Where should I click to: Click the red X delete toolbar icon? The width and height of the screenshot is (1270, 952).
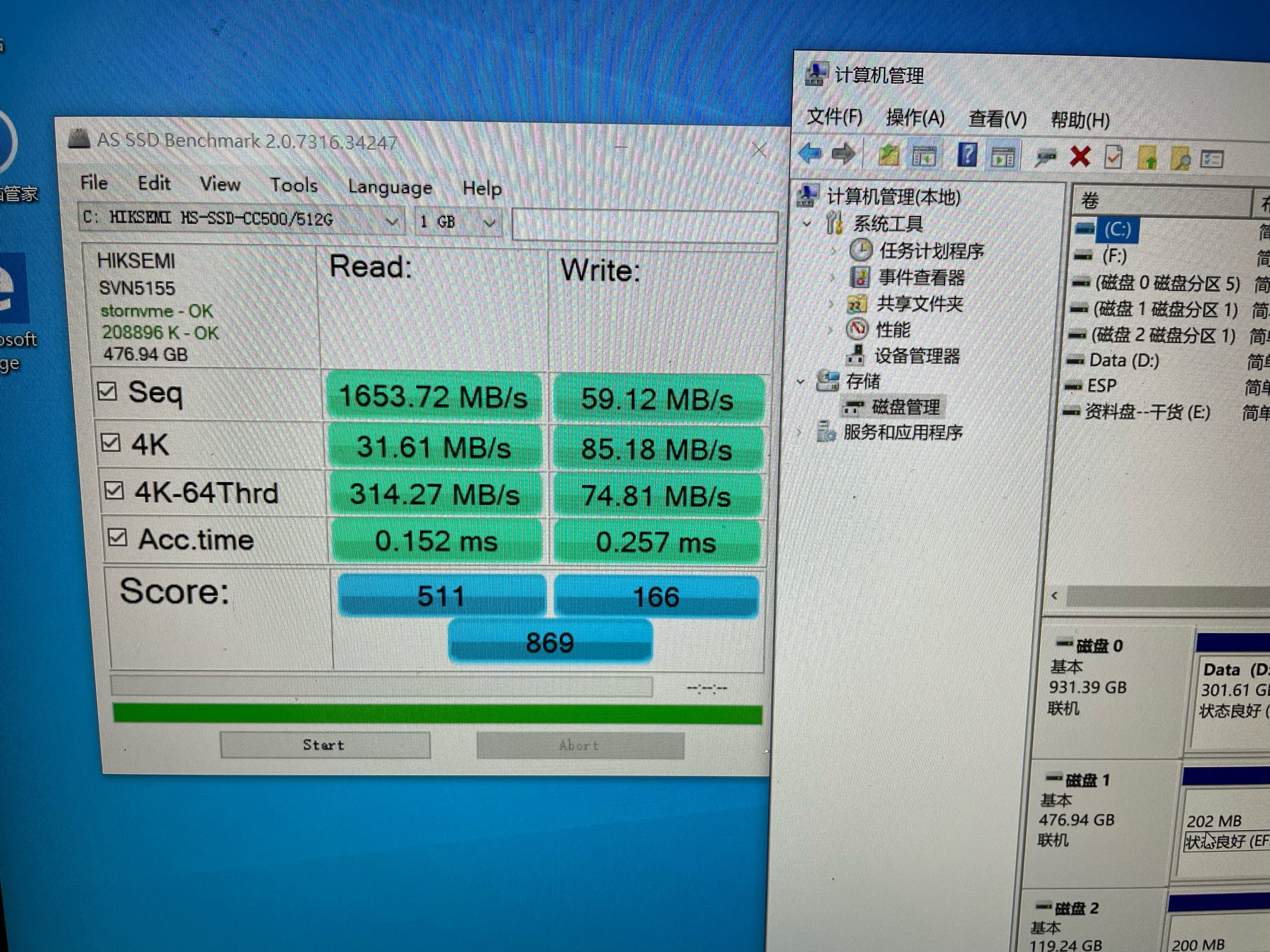(1080, 156)
